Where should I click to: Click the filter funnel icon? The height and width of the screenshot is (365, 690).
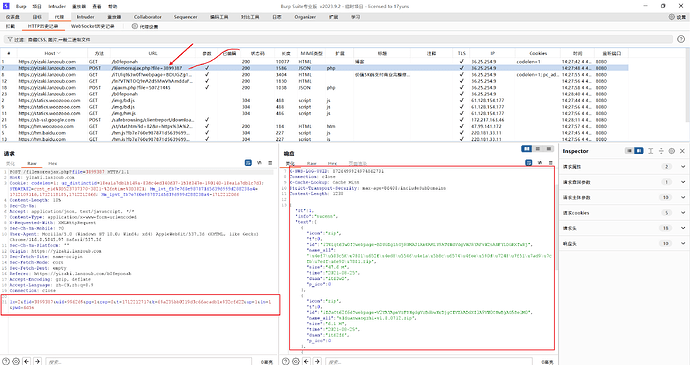10,40
